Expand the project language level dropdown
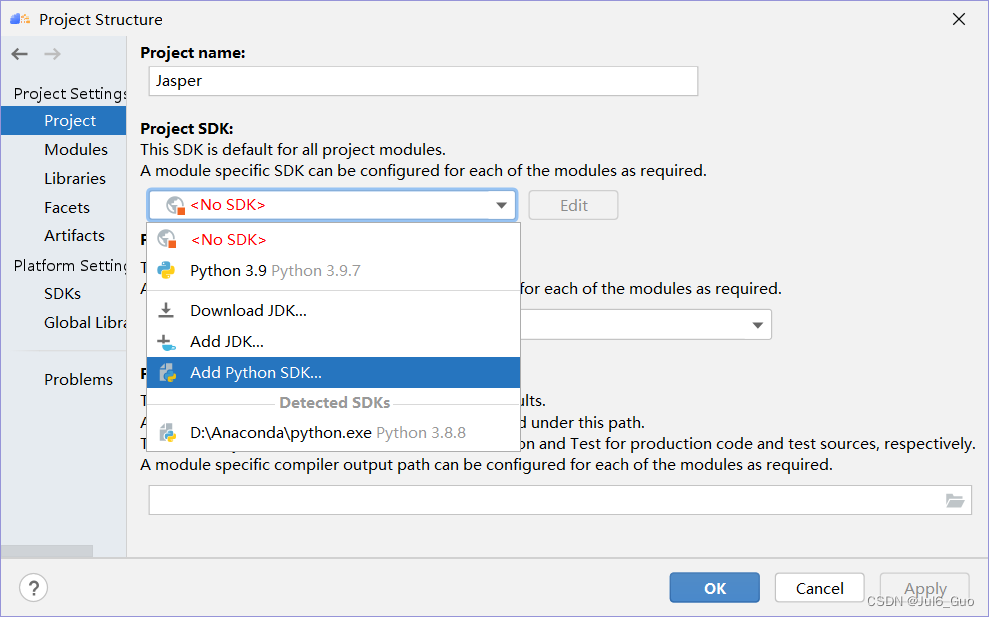 pos(758,325)
